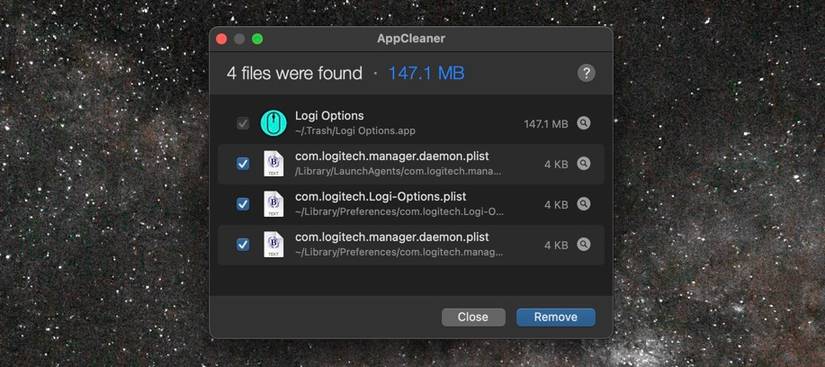This screenshot has height=367, width=825.
Task: Click the ~/.Trash/Logi Options.app path
Action: [x=355, y=131]
